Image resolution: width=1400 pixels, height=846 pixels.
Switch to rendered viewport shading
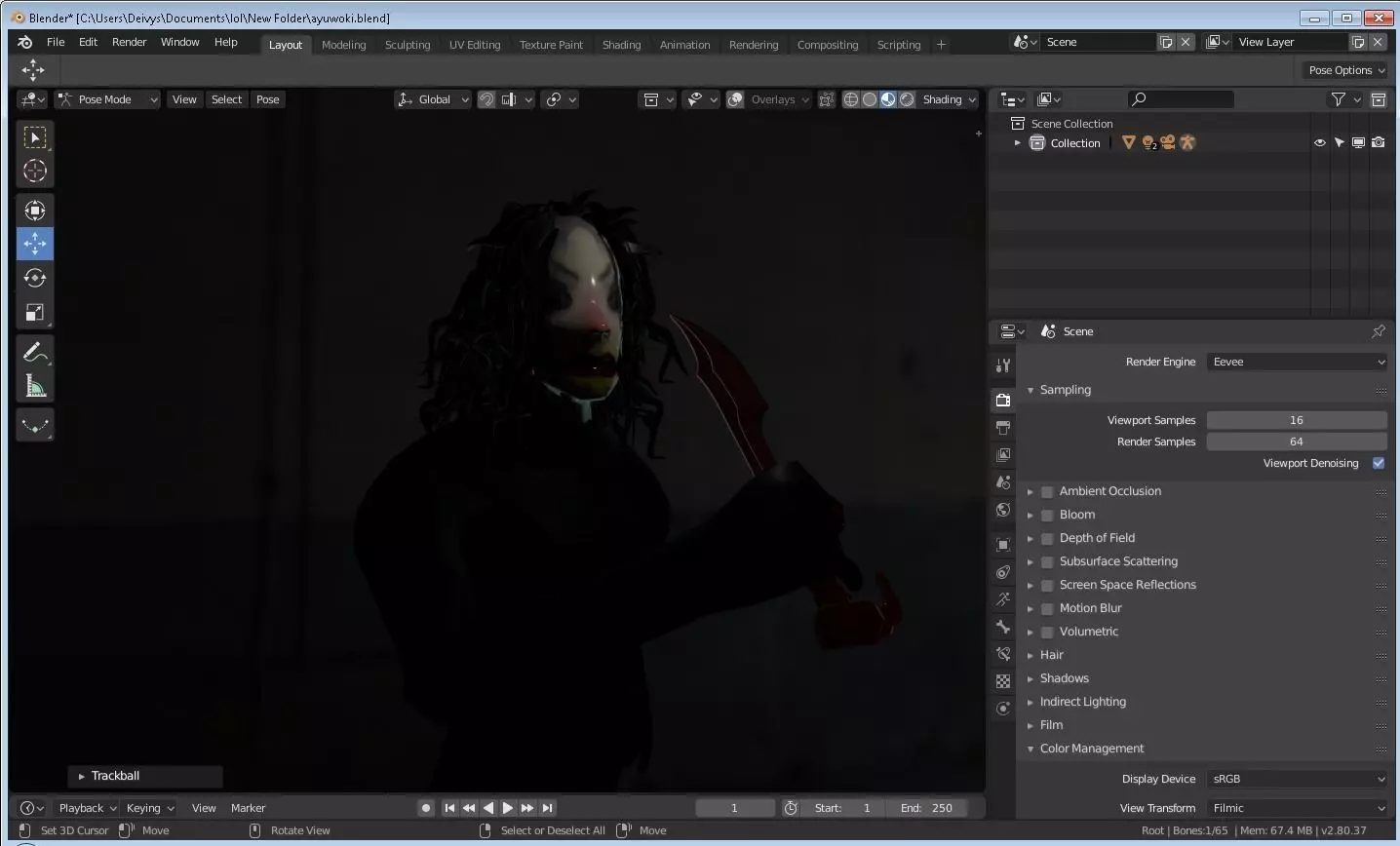[907, 99]
